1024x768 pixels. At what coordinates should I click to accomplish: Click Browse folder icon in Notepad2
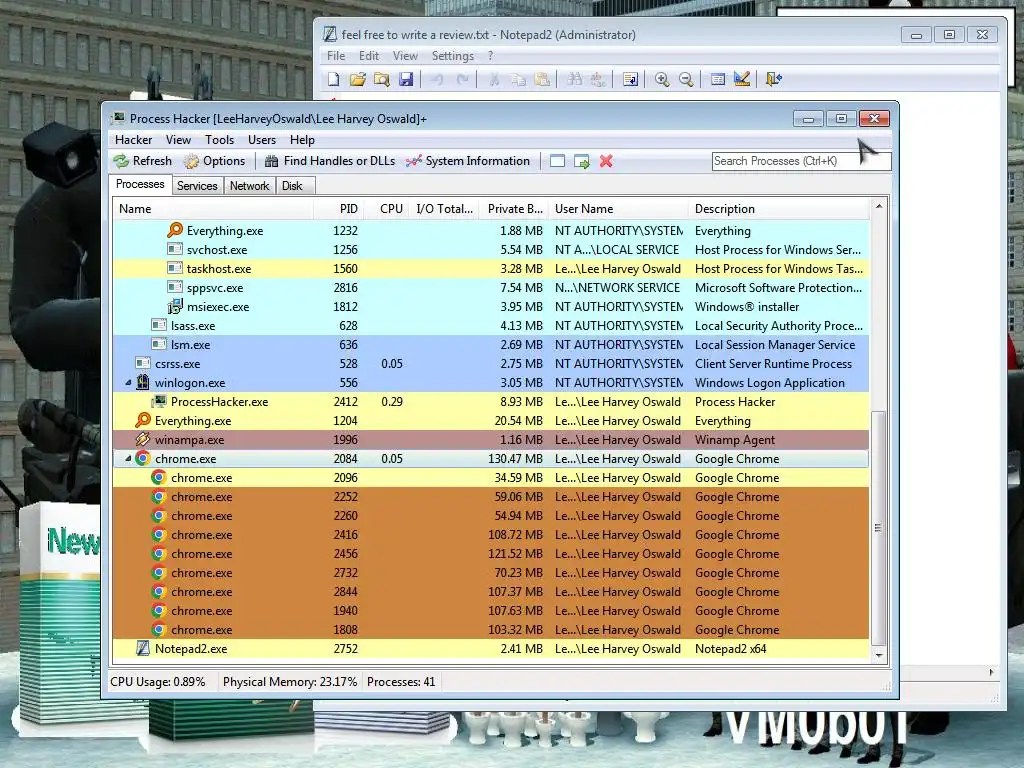click(x=381, y=79)
